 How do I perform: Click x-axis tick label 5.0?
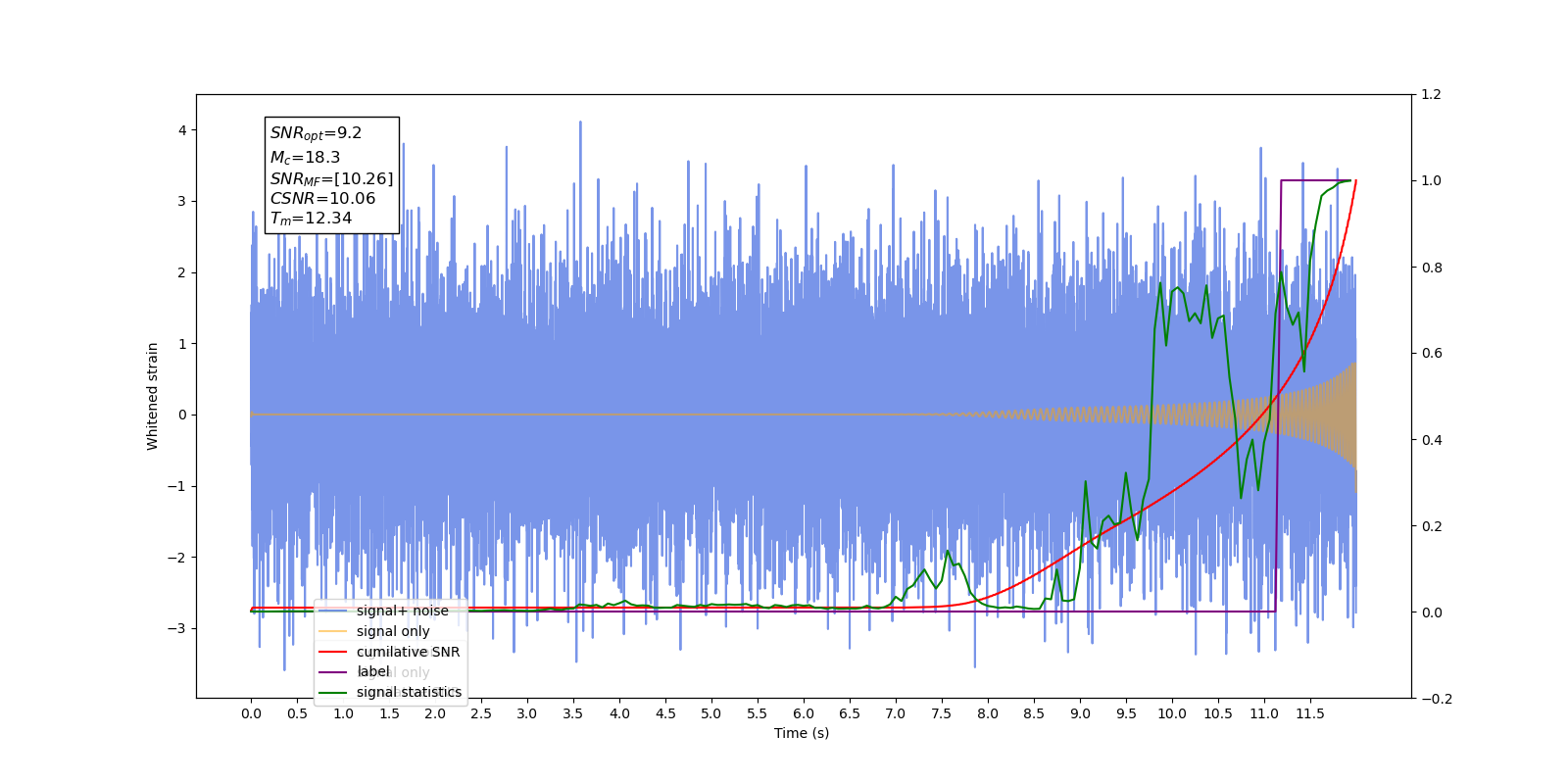pyautogui.click(x=711, y=713)
